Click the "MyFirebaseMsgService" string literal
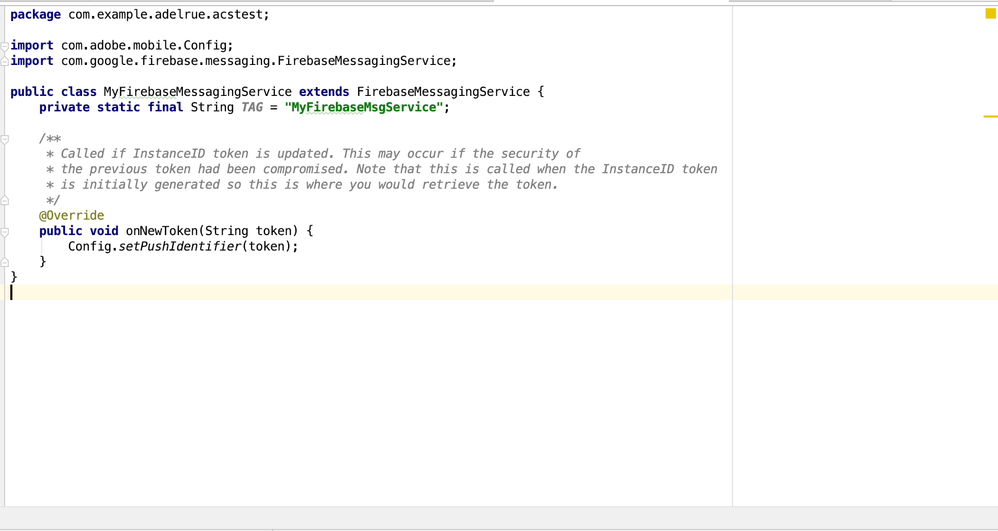Viewport: 998px width, 531px height. tap(364, 107)
